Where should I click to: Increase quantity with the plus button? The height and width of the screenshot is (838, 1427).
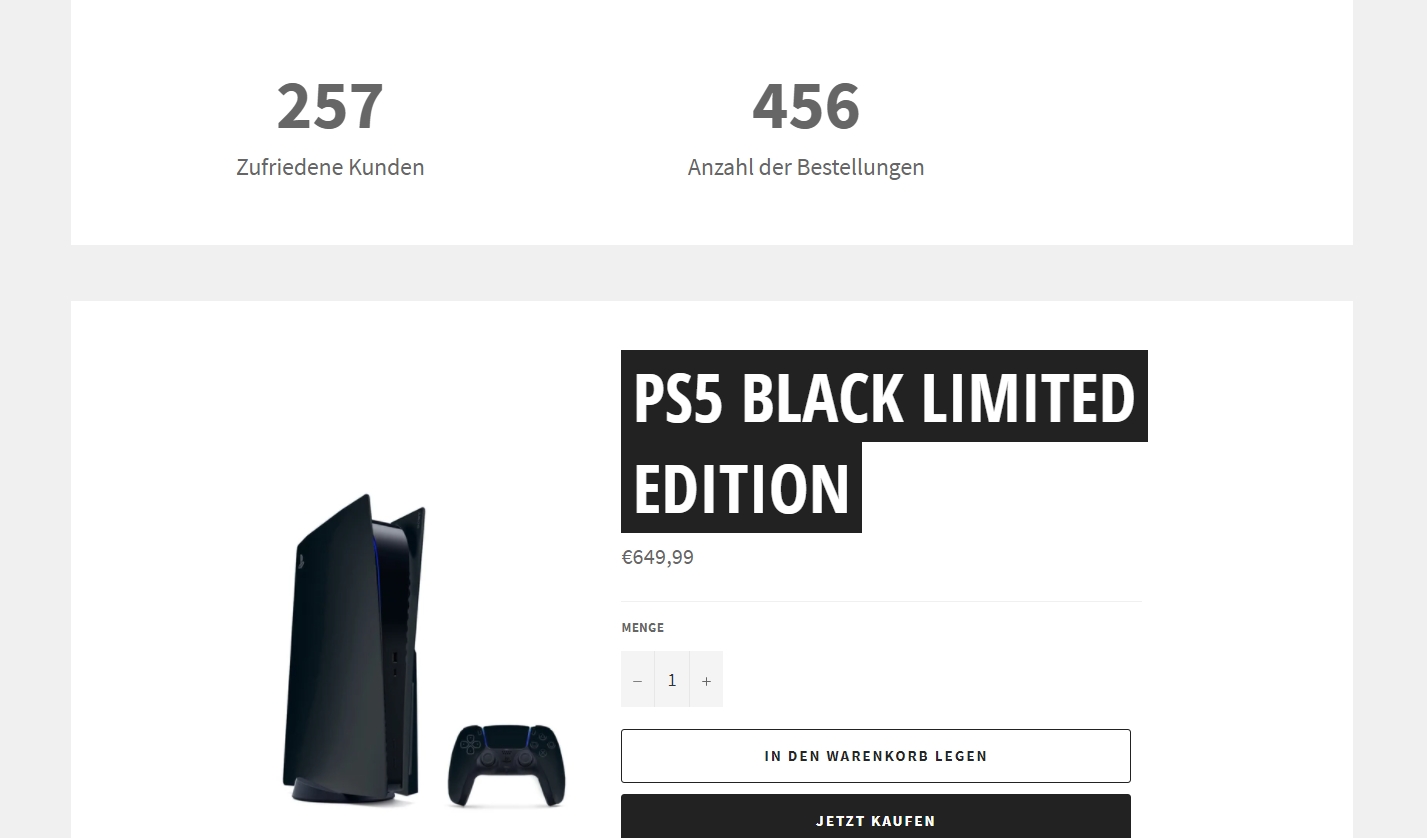click(x=706, y=680)
